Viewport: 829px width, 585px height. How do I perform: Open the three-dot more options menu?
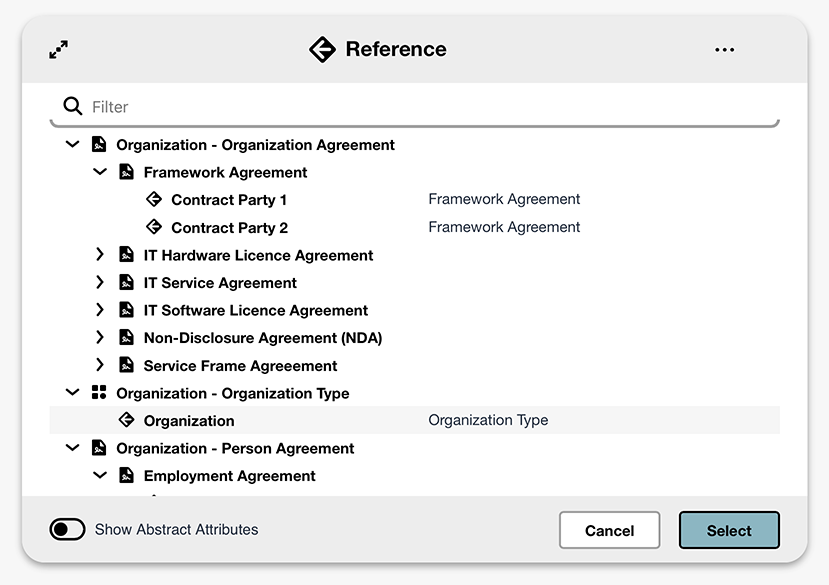725,50
